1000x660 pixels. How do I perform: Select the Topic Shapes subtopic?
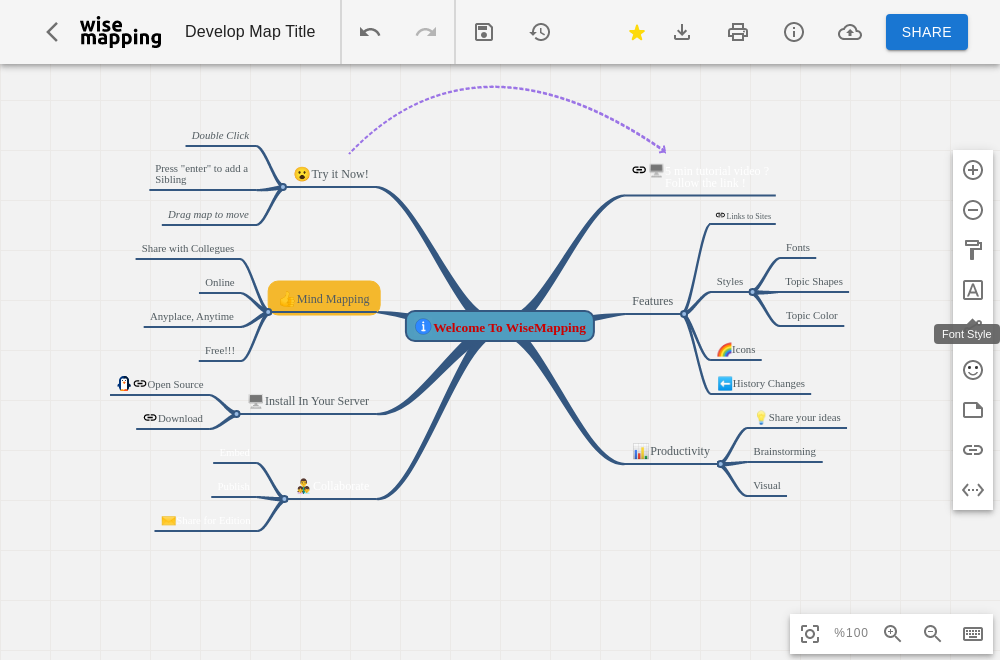814,281
